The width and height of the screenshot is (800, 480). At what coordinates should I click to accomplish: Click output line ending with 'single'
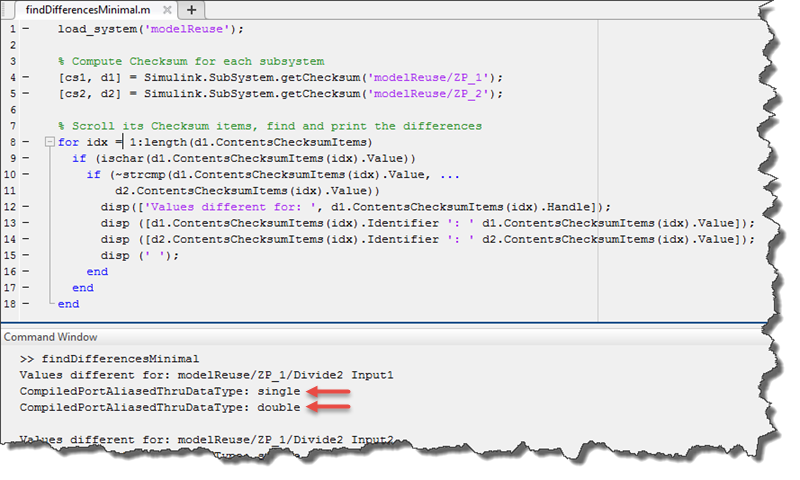[x=160, y=390]
